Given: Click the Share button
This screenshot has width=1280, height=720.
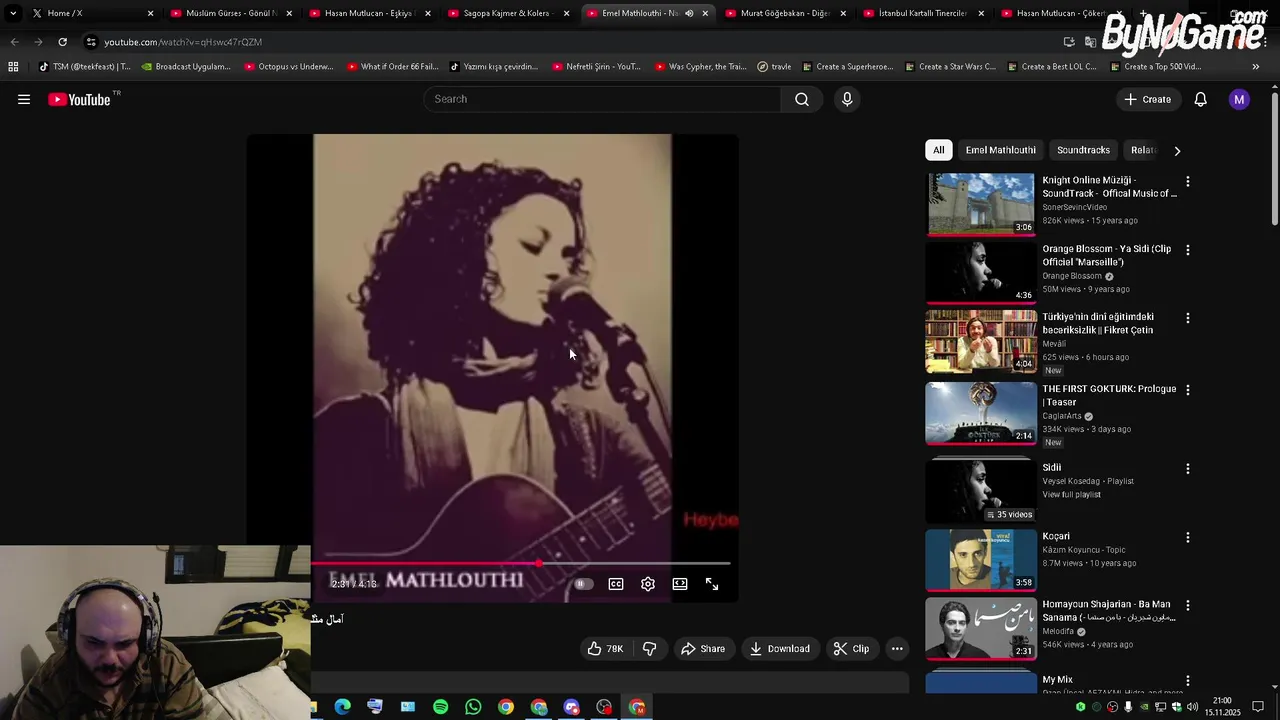Looking at the screenshot, I should pyautogui.click(x=703, y=649).
